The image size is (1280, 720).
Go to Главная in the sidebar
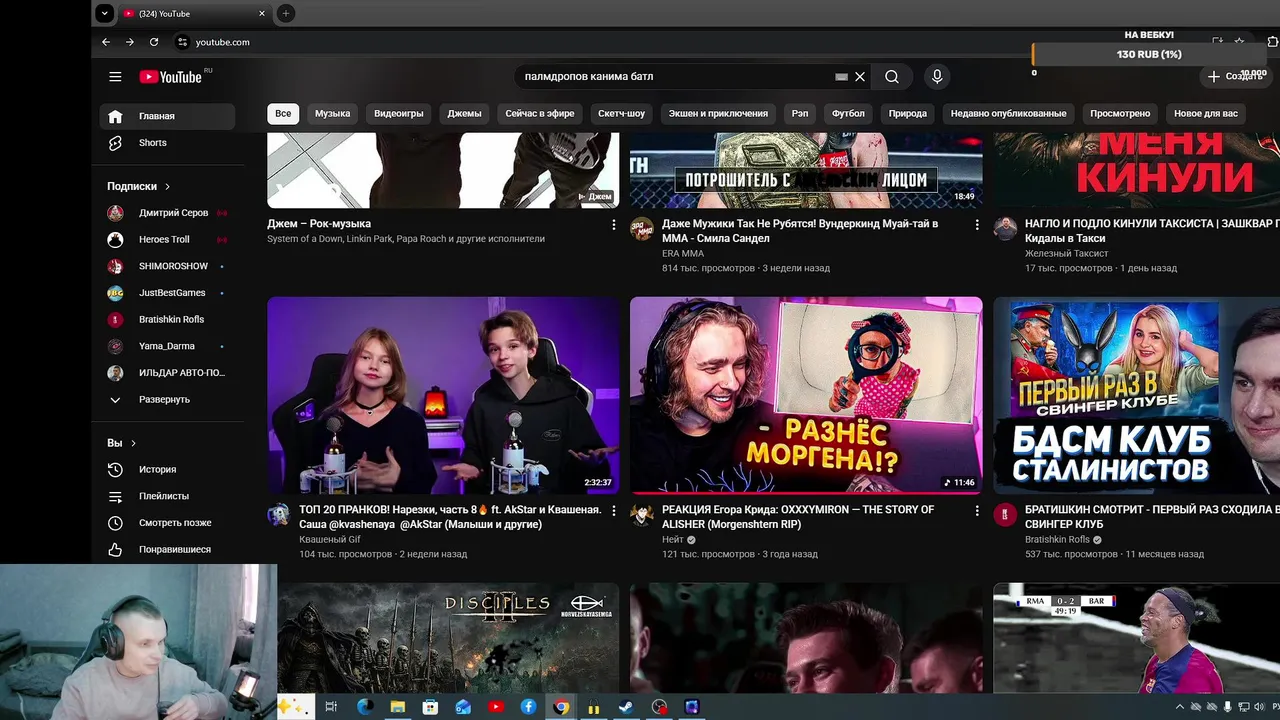167,116
